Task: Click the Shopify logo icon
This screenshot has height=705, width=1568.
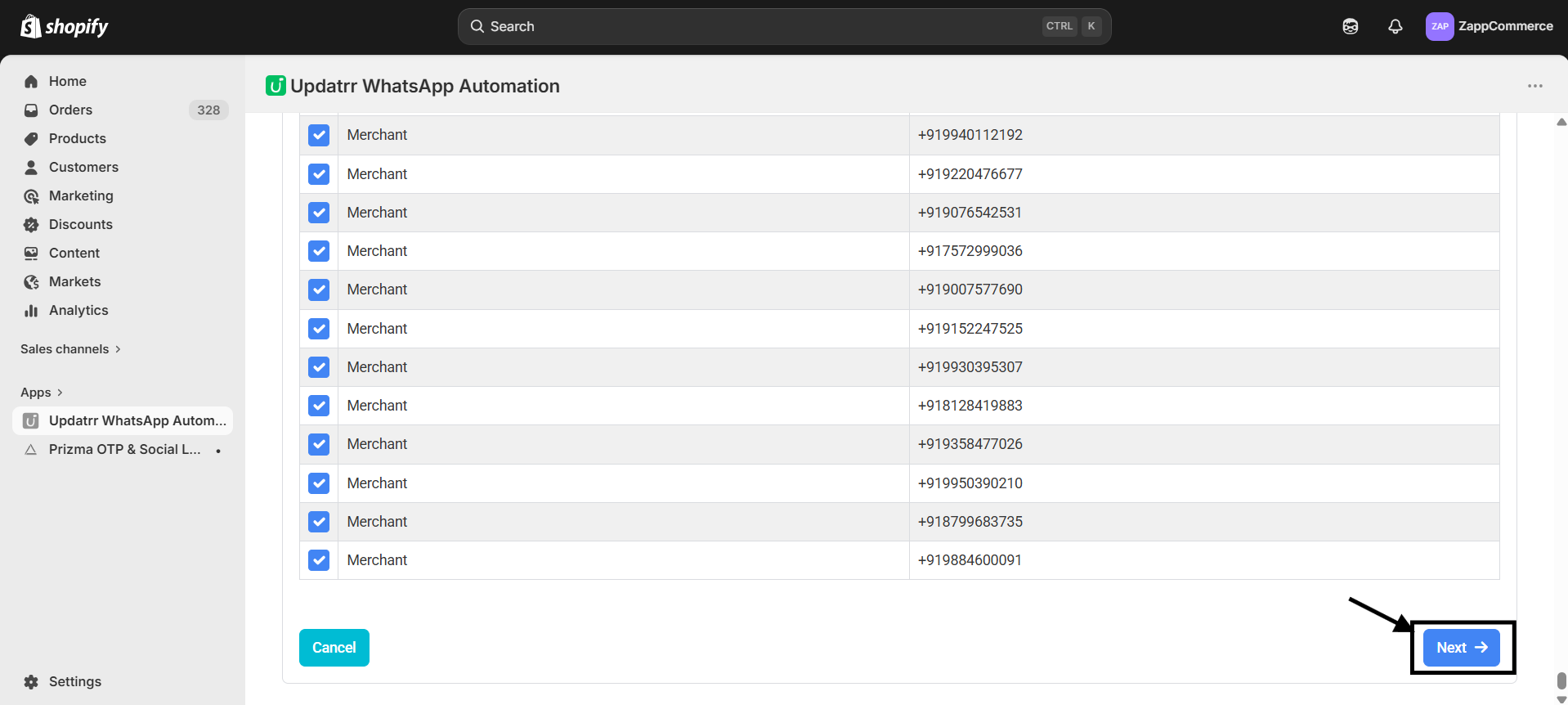Action: tap(31, 26)
